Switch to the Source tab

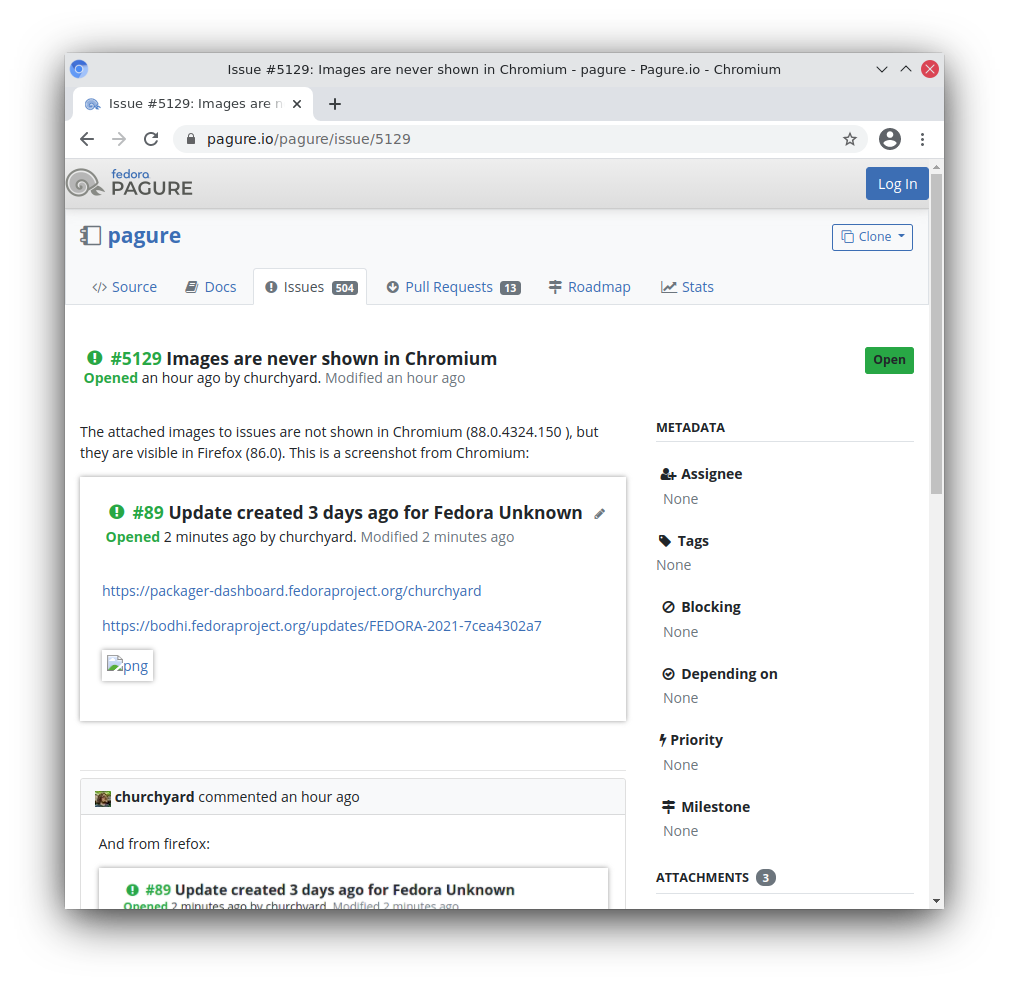pyautogui.click(x=125, y=287)
